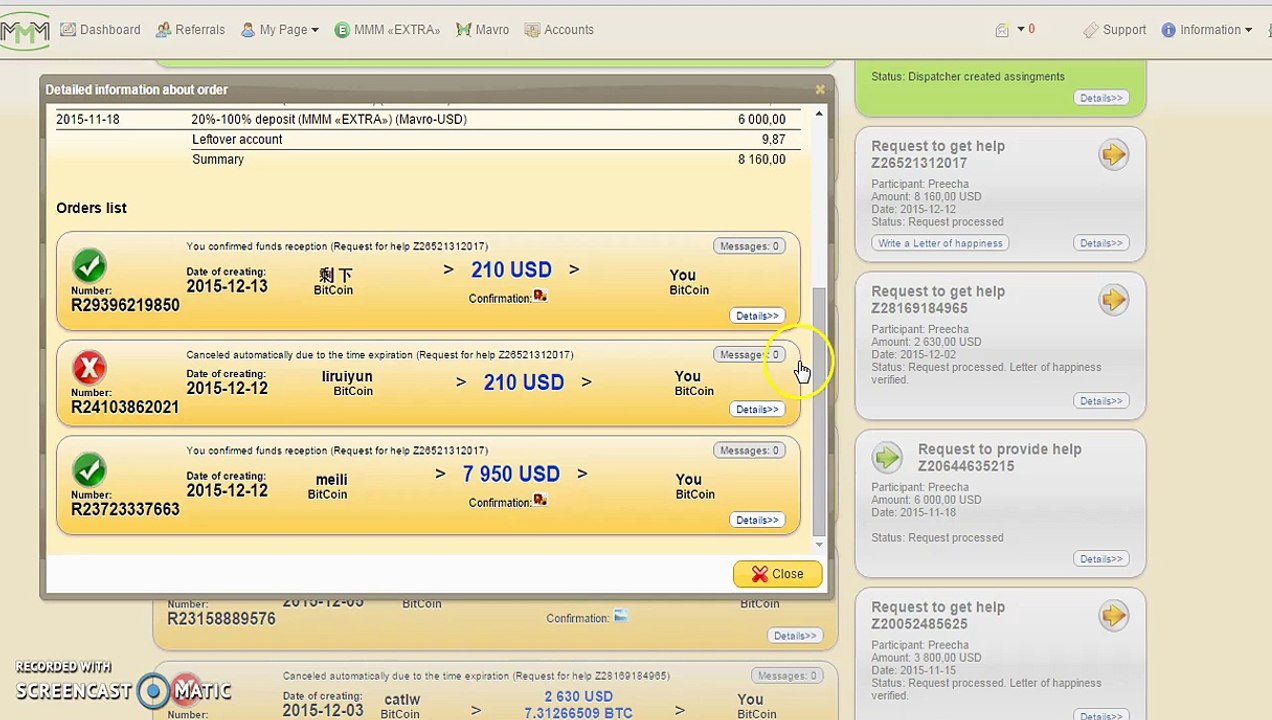Screen dimensions: 1272x720
Task: Click the Referrals people icon
Action: pos(163,30)
